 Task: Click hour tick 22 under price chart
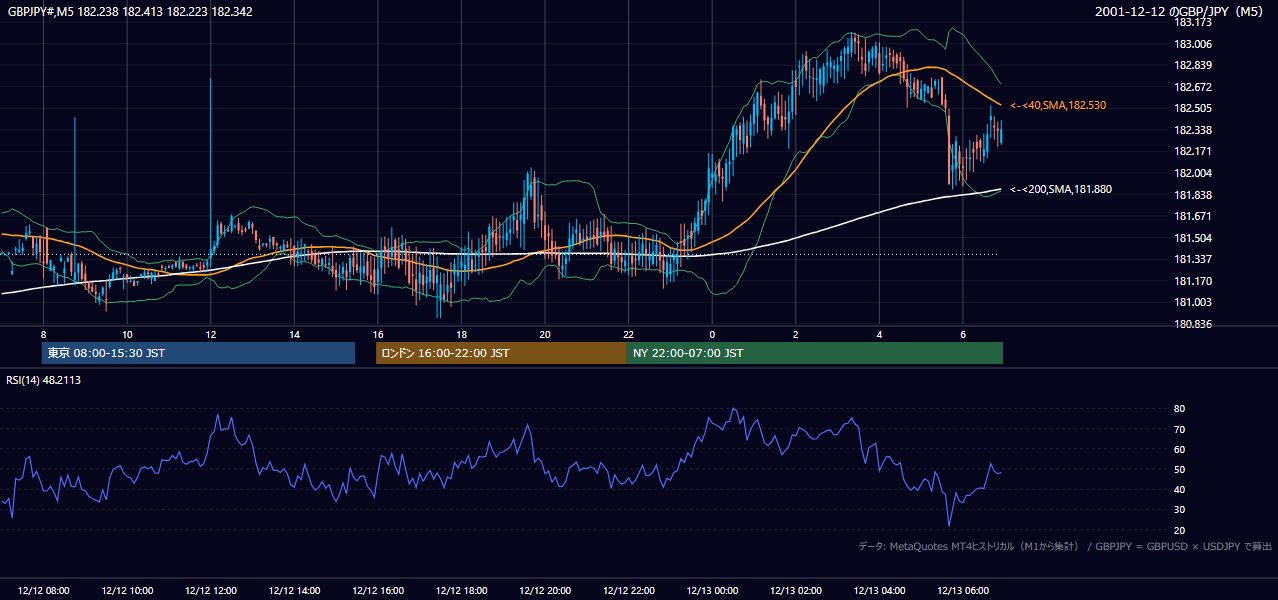(629, 334)
